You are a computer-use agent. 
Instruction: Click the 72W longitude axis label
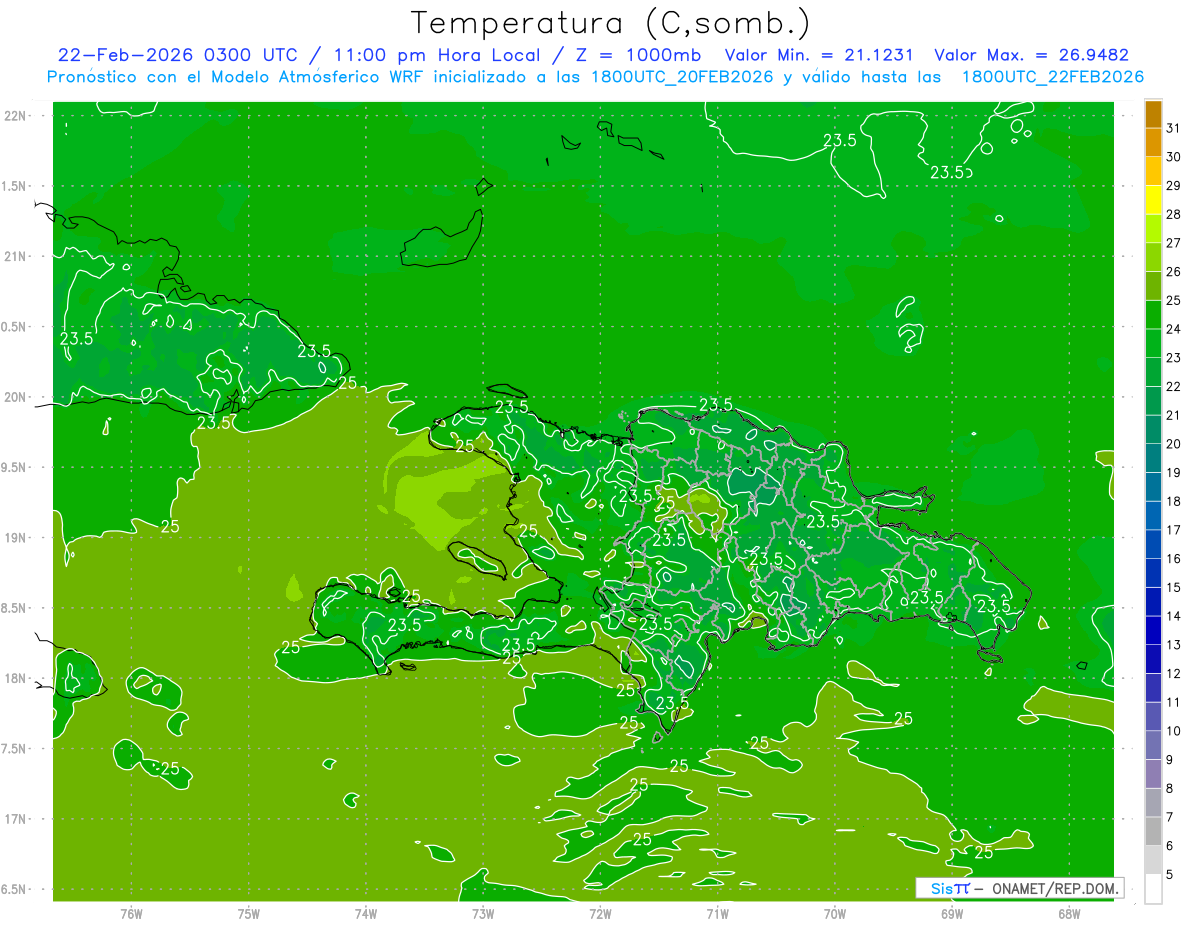point(600,913)
